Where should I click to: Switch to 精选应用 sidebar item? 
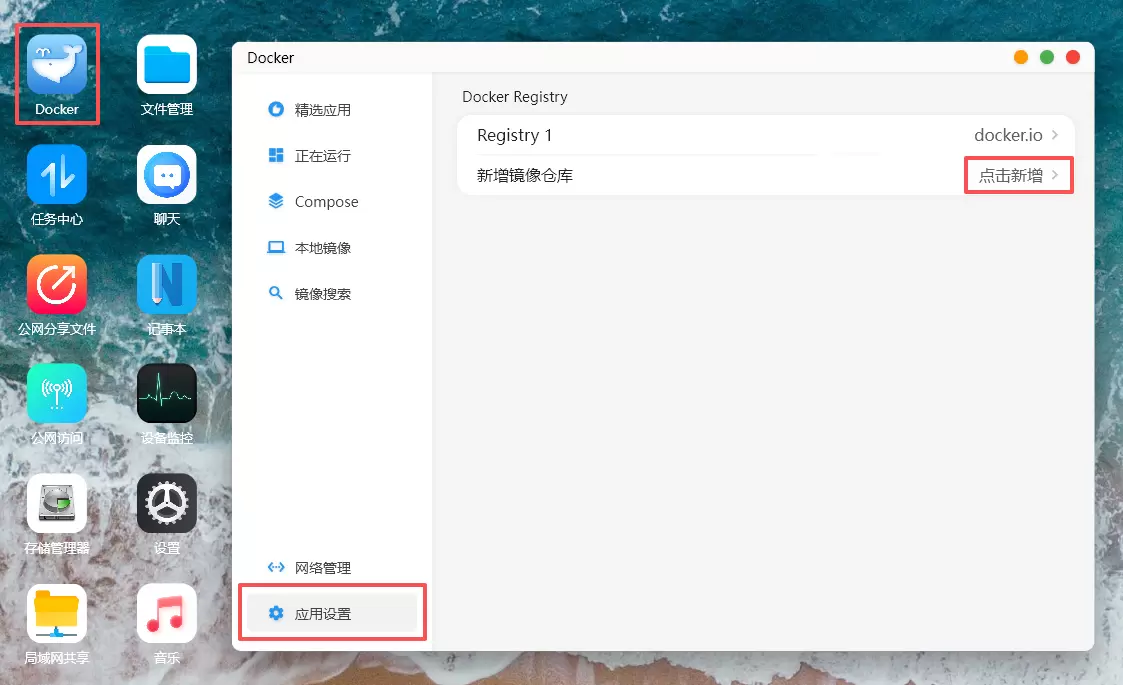click(x=322, y=110)
